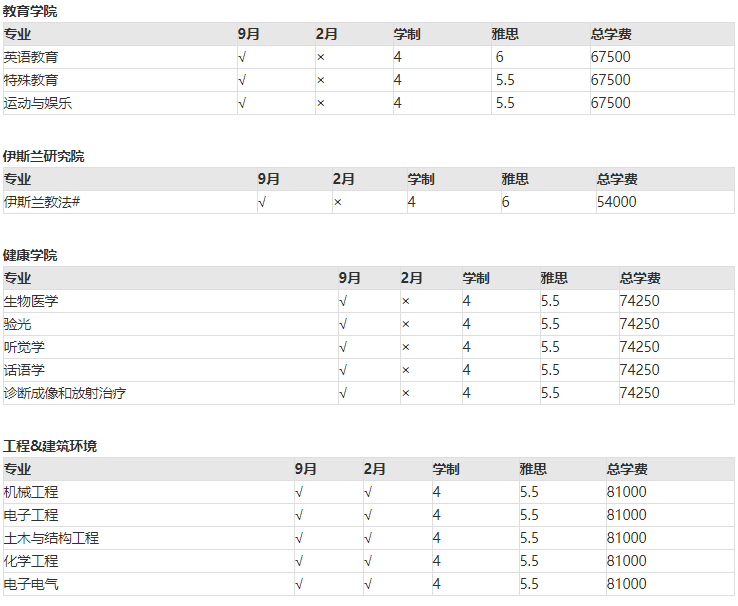Click the 教育学院 section heading

[x=30, y=11]
